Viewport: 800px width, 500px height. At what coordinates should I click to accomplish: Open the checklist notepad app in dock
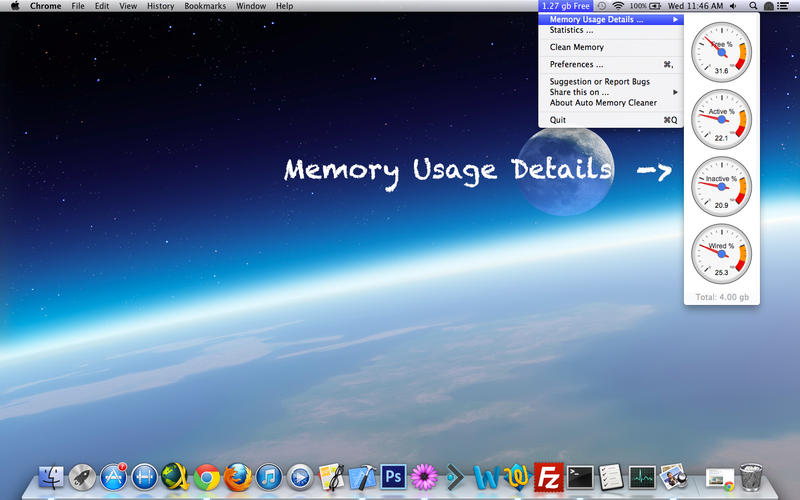[611, 477]
